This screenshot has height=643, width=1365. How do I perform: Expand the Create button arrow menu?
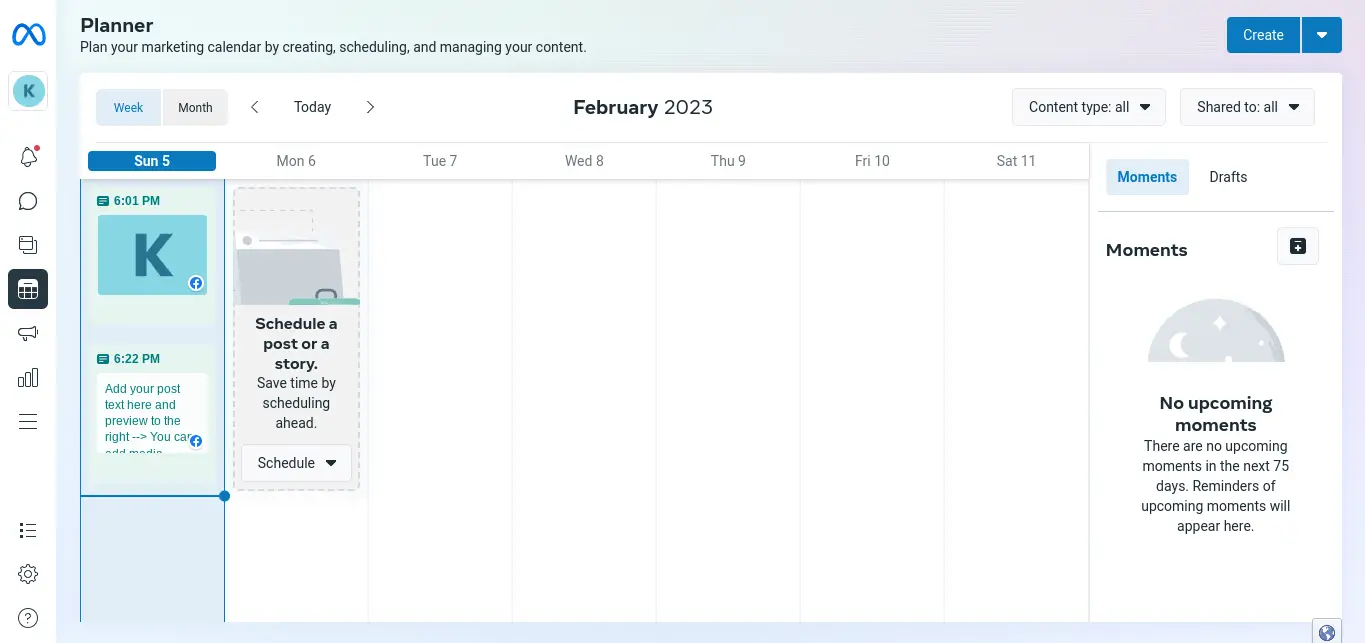click(1322, 35)
